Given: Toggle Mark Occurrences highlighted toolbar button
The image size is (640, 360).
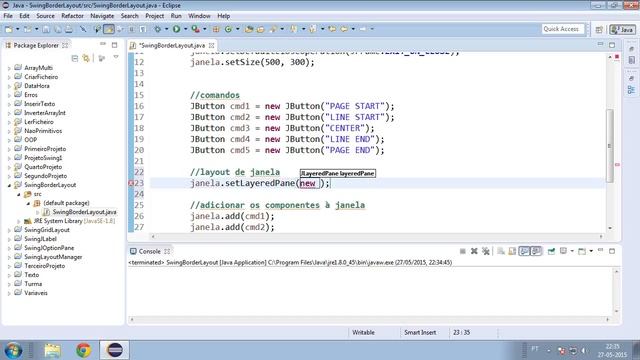Looking at the screenshot, I should 109,29.
